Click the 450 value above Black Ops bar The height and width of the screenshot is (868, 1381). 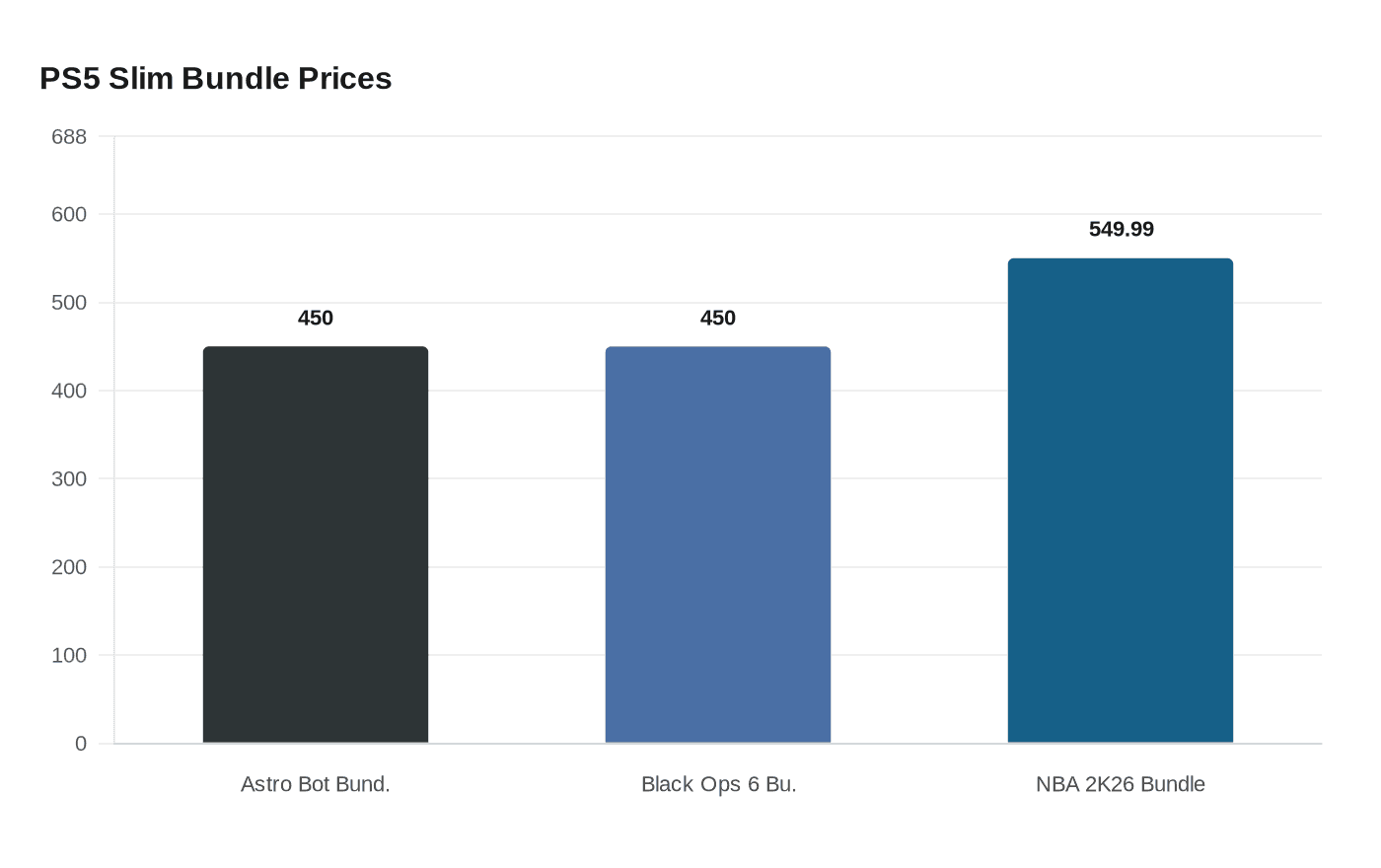[718, 318]
